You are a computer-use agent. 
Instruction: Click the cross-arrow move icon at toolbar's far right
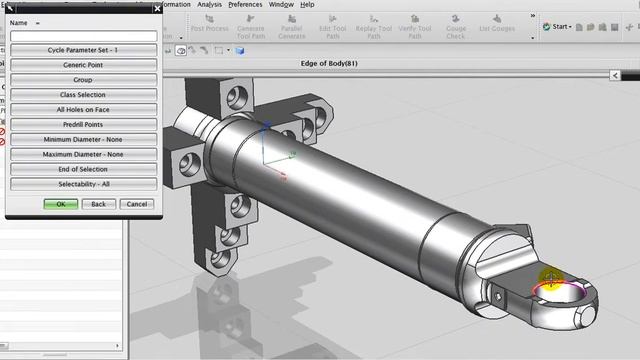629,27
